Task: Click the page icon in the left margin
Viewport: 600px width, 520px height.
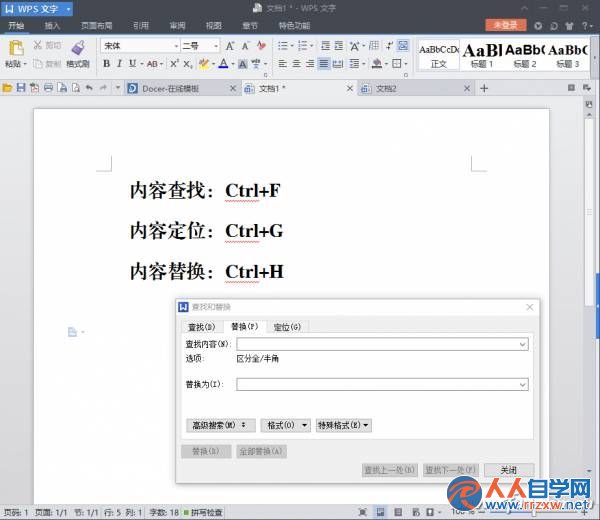Action: [x=73, y=332]
